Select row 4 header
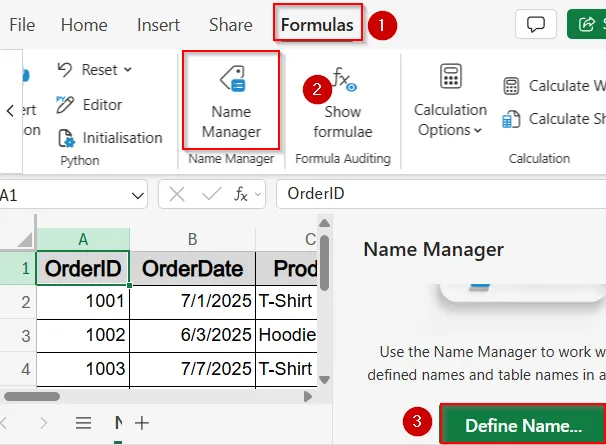Image resolution: width=606 pixels, height=445 pixels. point(18,369)
